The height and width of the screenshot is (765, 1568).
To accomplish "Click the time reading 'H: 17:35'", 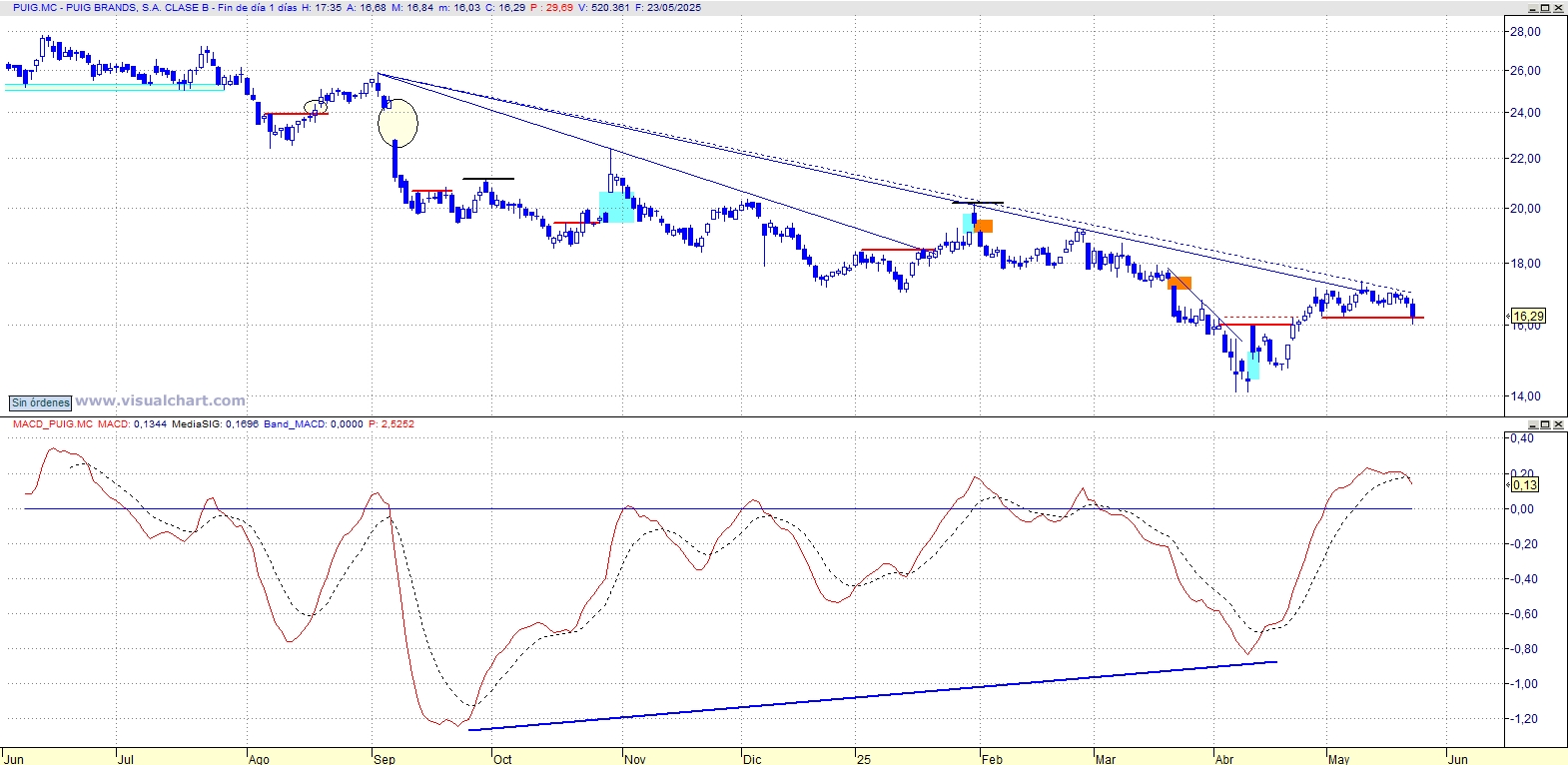I will coord(322,7).
